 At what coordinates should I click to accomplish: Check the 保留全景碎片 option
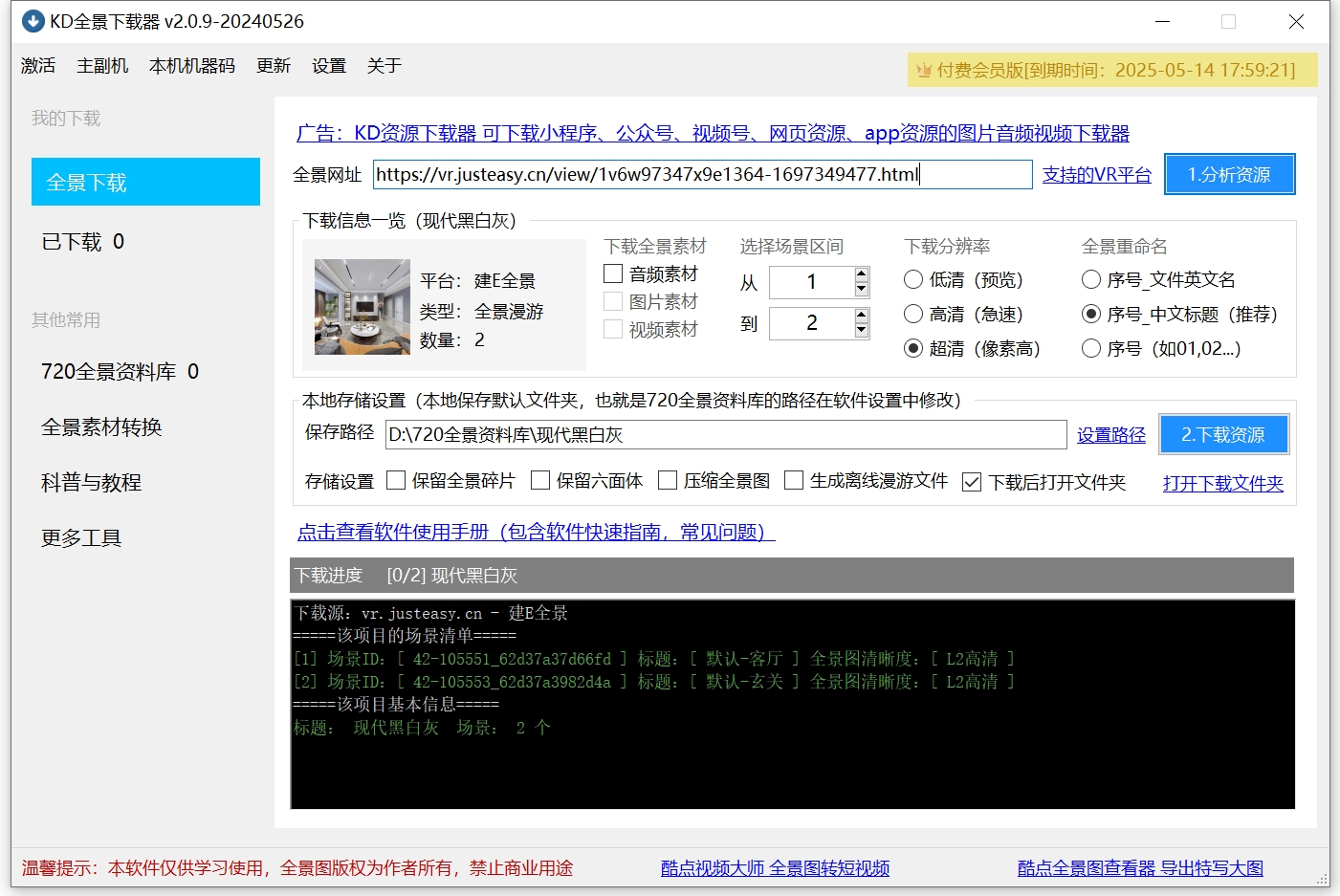(396, 481)
